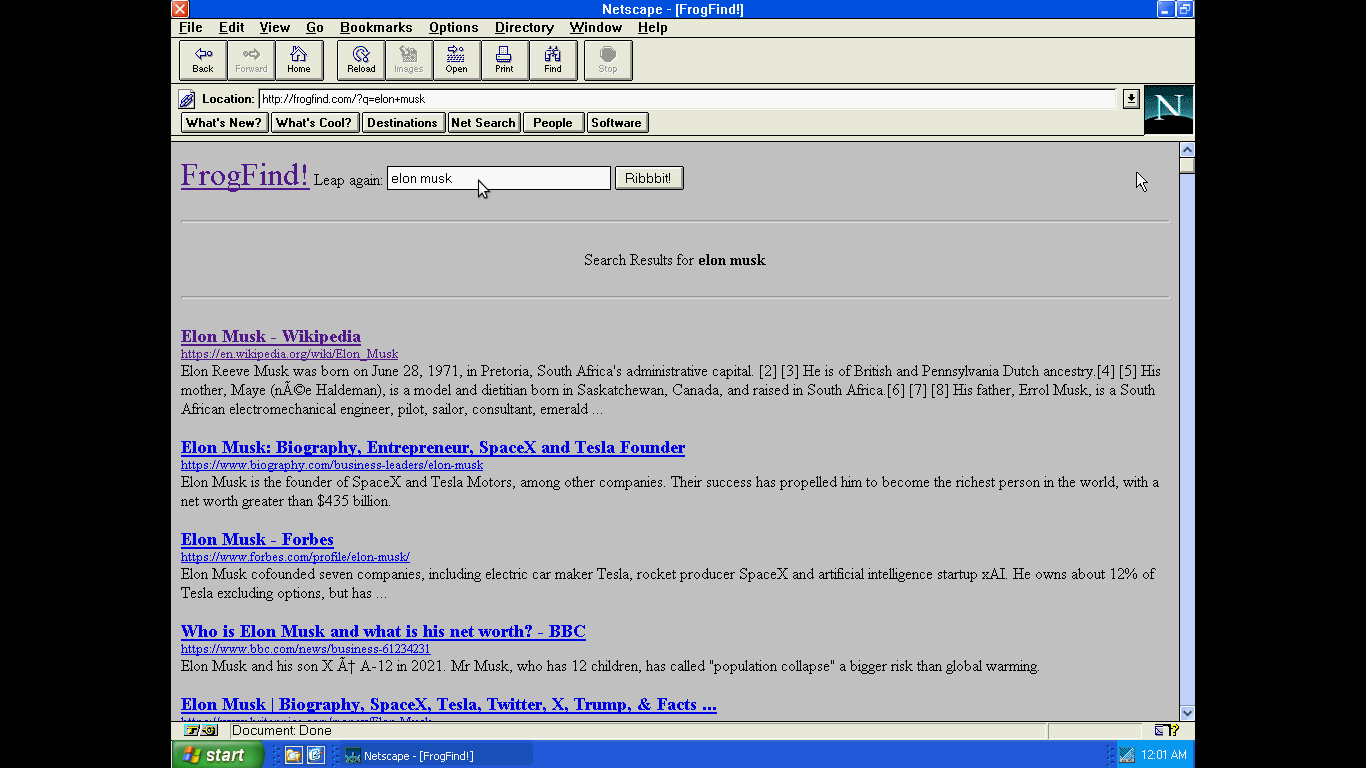Click the document link icon beside Location
1366x768 pixels.
[187, 99]
